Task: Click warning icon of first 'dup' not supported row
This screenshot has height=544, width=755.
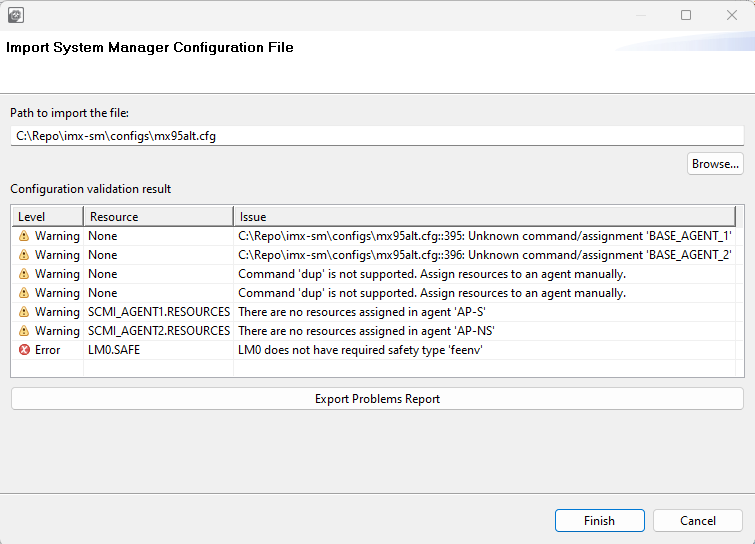Action: (x=24, y=274)
